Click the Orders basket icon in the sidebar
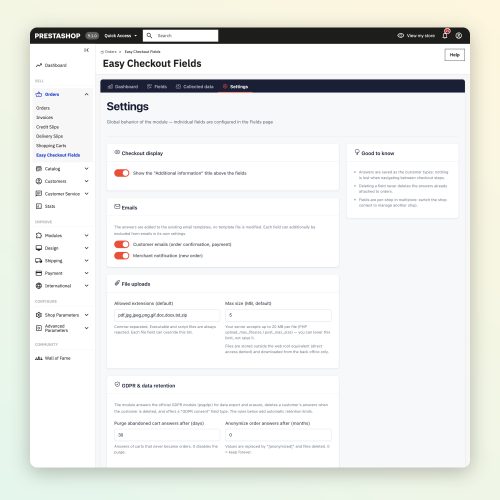Viewport: 500px width, 500px height. (x=39, y=94)
